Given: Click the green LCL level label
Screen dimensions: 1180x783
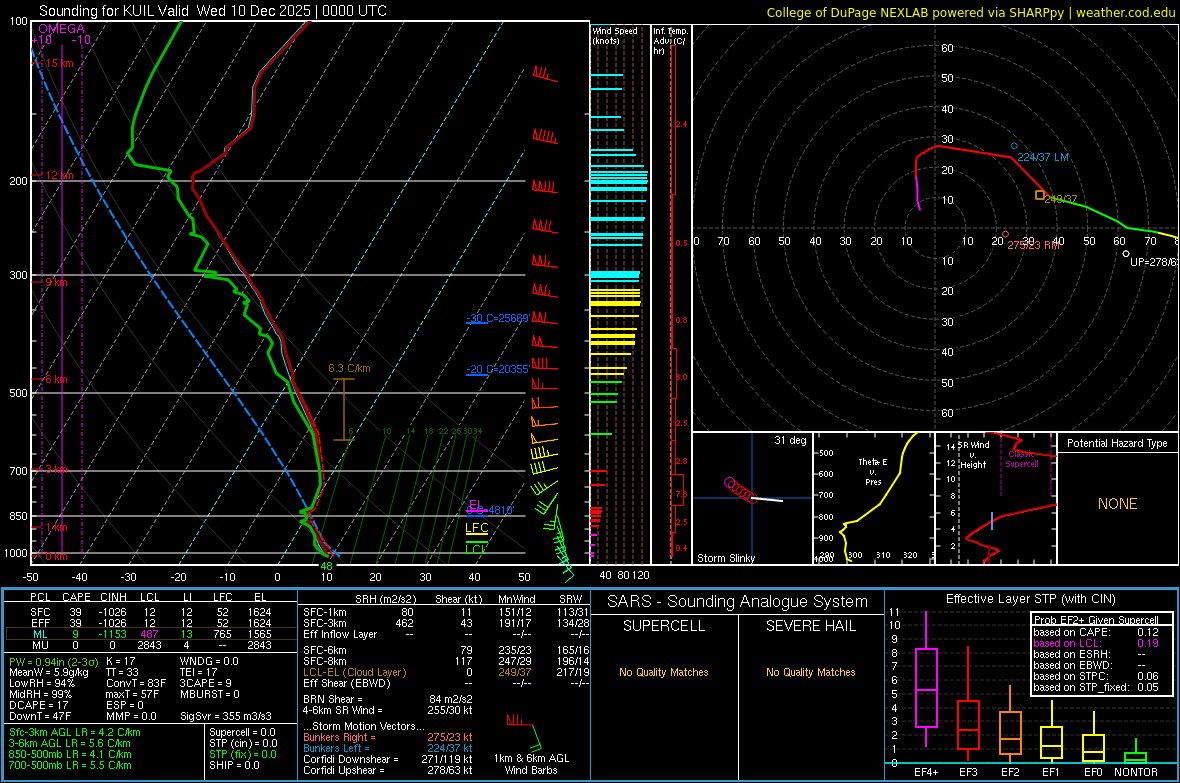Looking at the screenshot, I should tap(475, 549).
